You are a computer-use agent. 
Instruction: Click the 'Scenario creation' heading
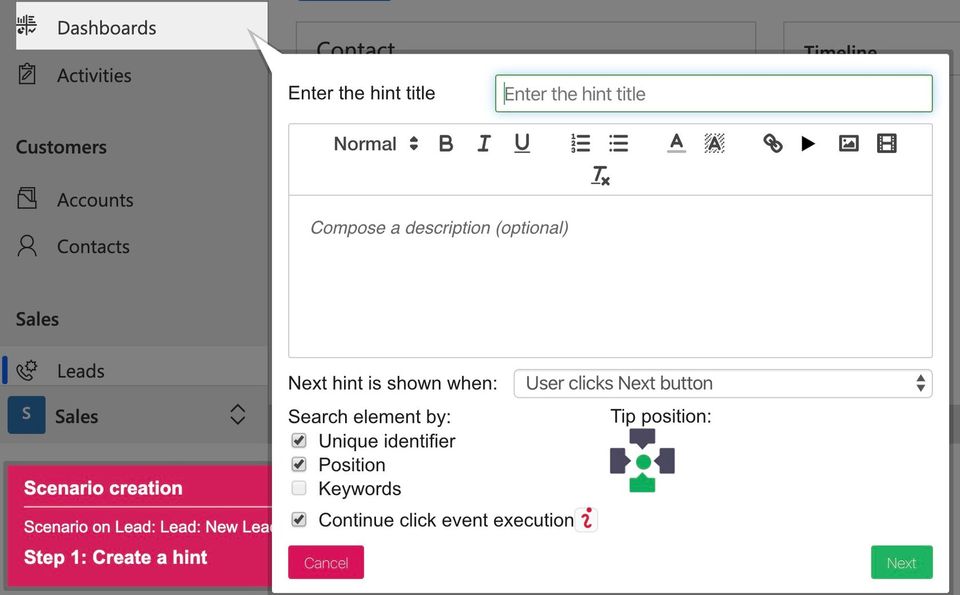tap(103, 488)
